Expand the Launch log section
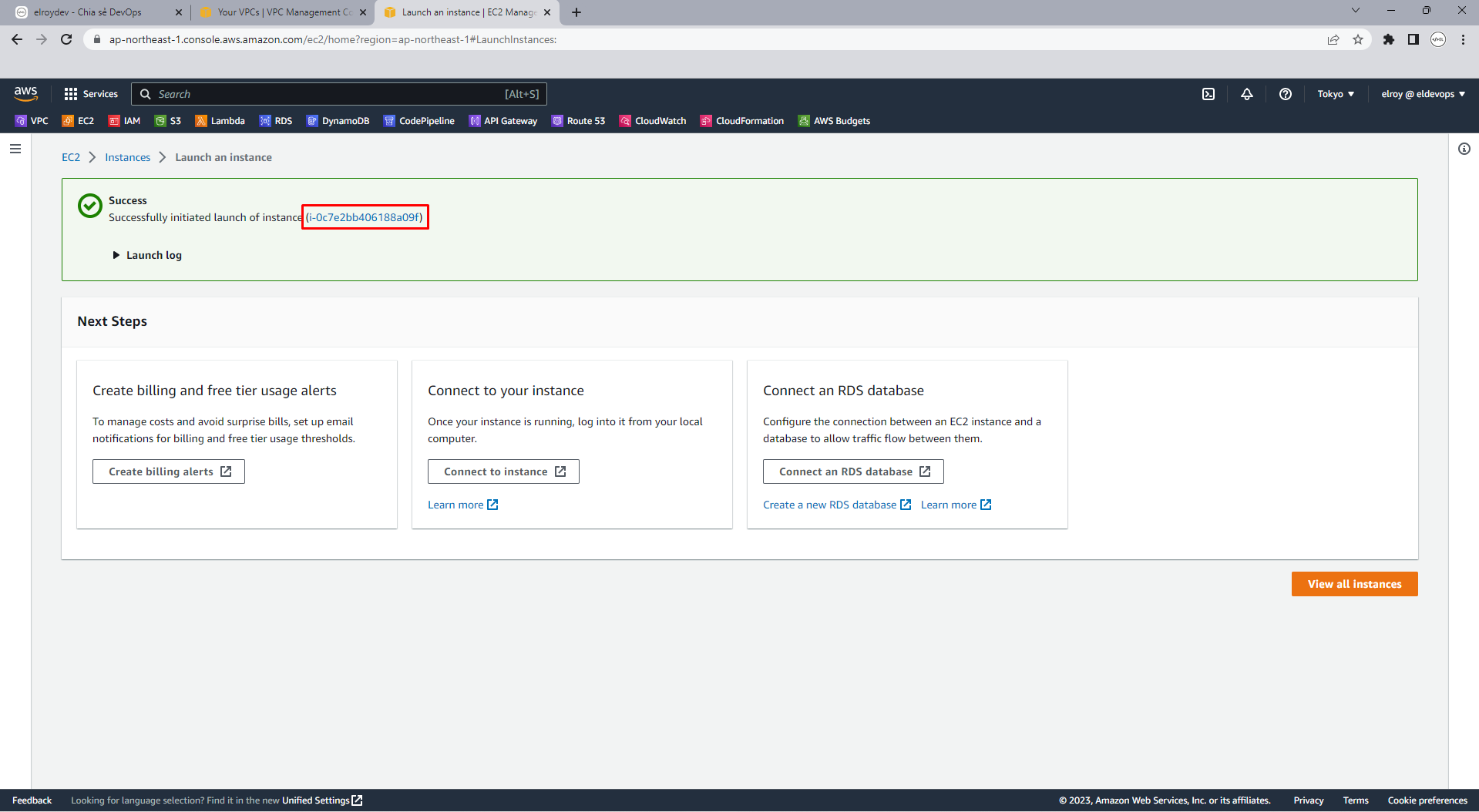 [147, 255]
